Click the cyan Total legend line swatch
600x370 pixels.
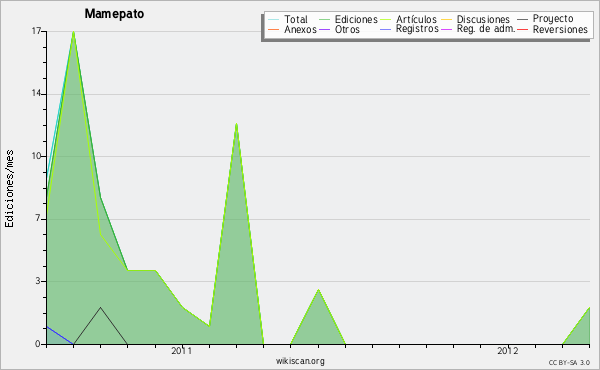[x=274, y=19]
